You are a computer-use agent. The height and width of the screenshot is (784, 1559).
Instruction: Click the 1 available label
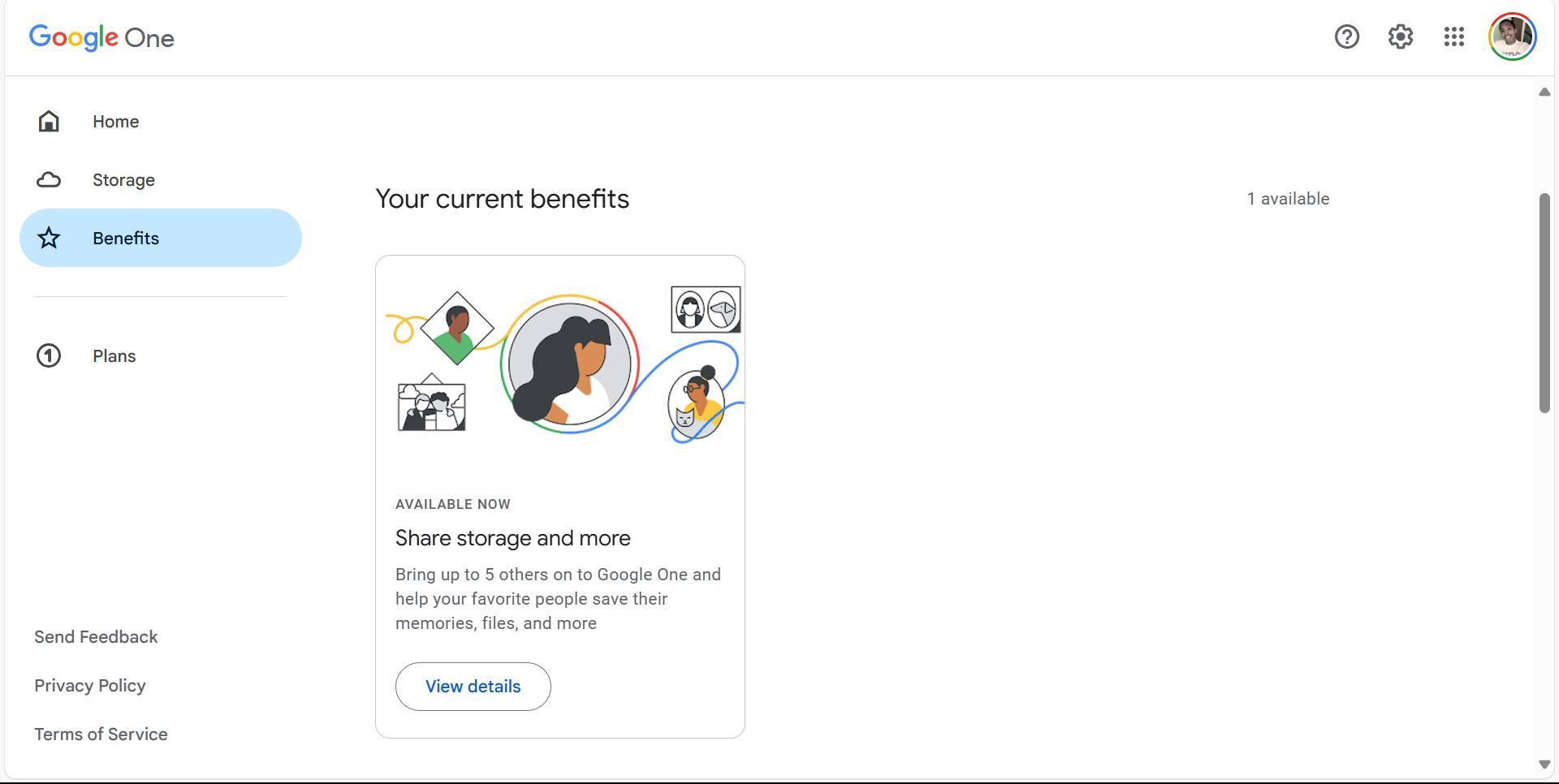(1288, 199)
